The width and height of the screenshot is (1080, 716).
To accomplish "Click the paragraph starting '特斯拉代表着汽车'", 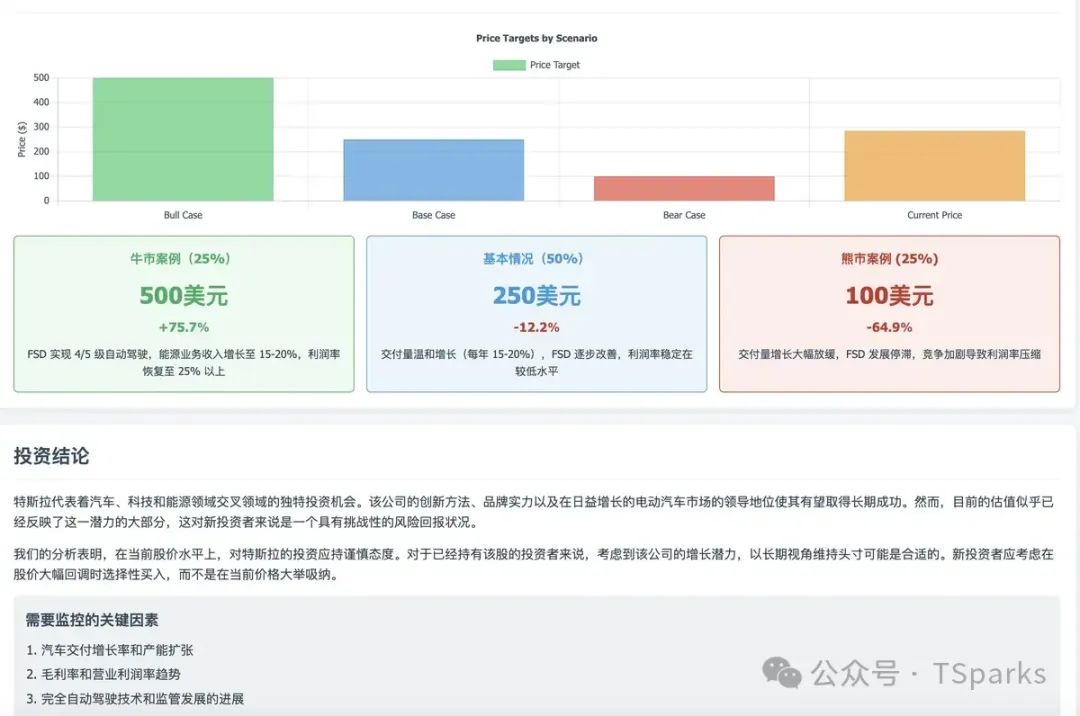I will pyautogui.click(x=534, y=512).
